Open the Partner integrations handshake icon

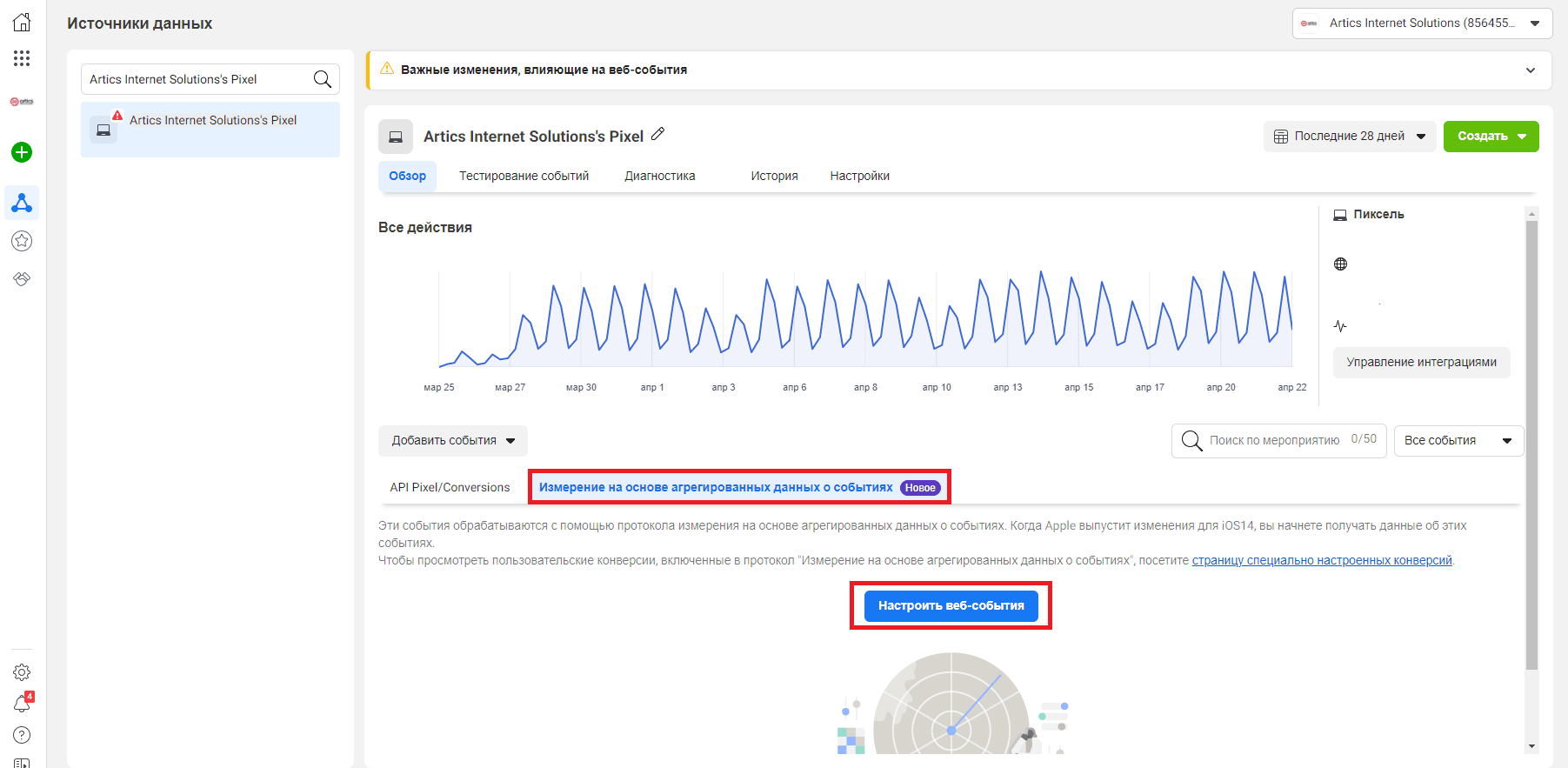point(22,279)
